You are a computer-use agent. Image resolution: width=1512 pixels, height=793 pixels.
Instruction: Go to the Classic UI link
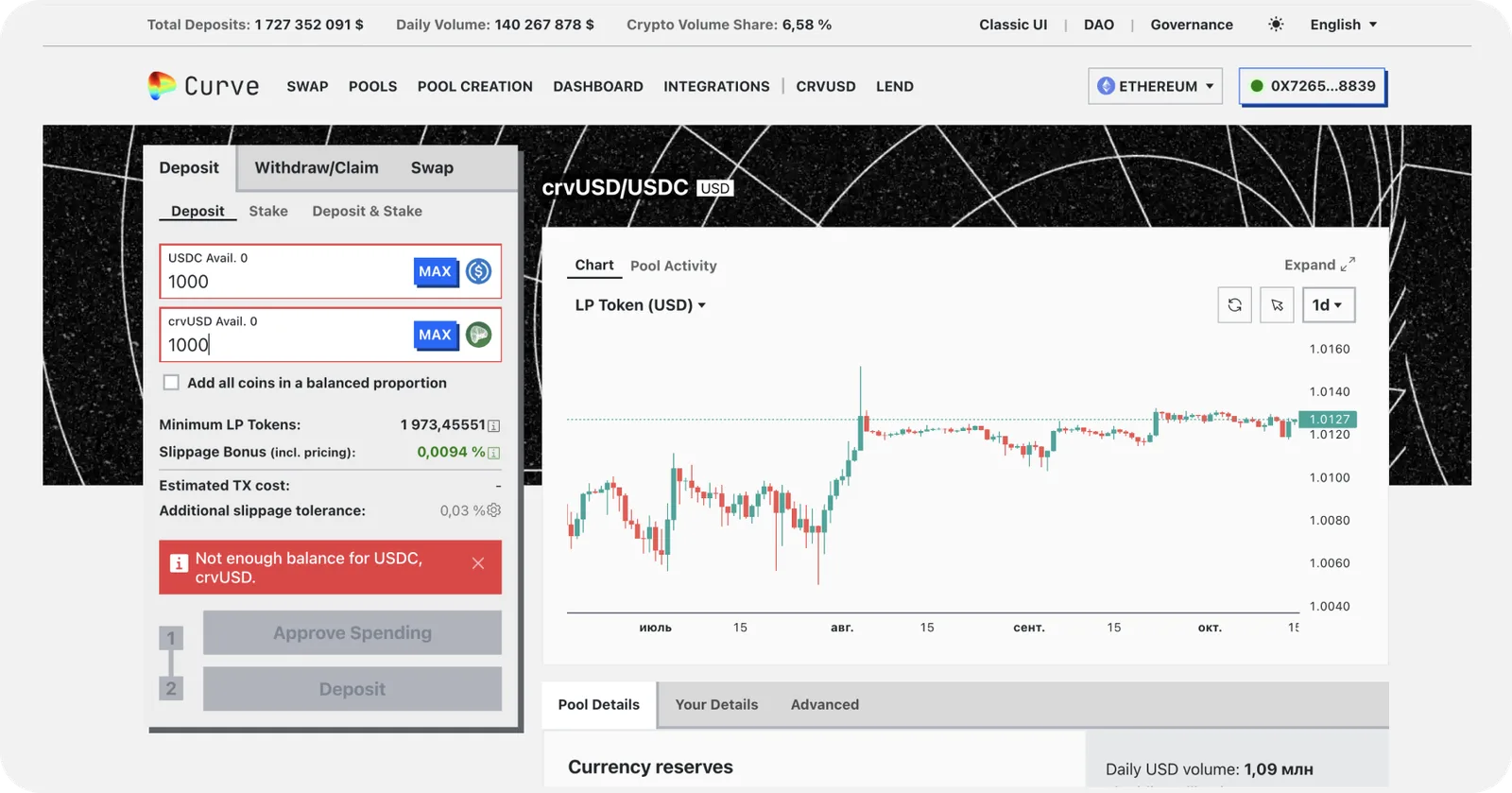click(1013, 25)
